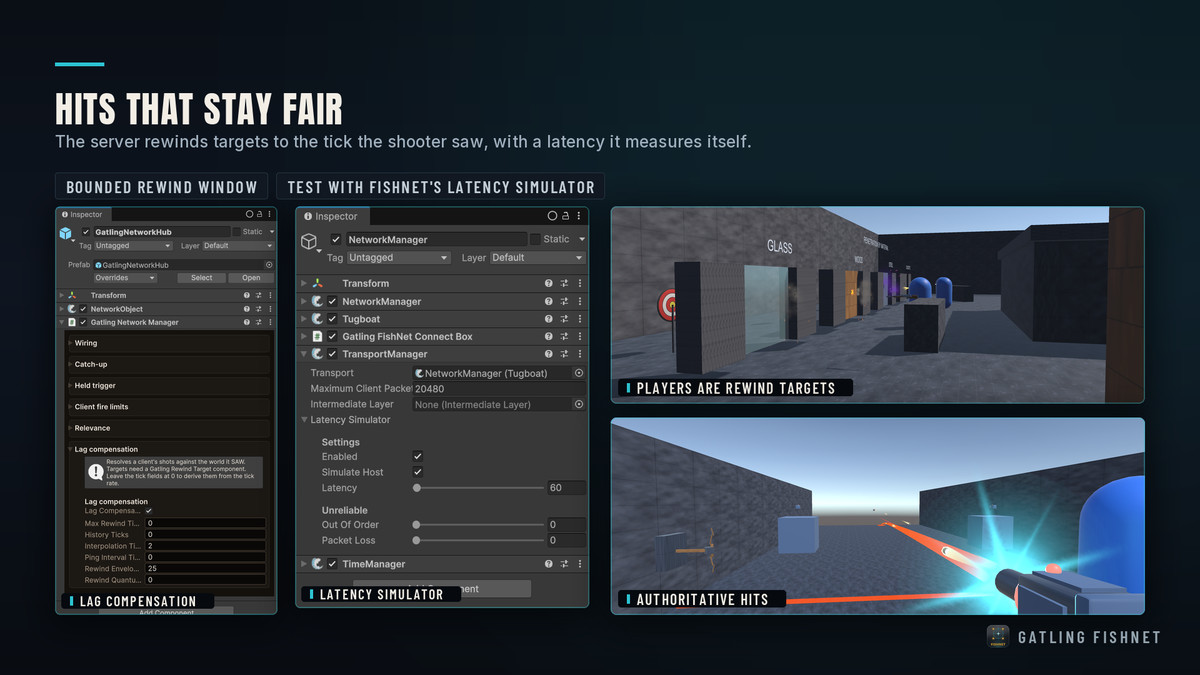Click lock icon in NetworkManager inspector header
The height and width of the screenshot is (675, 1200).
pyautogui.click(x=566, y=216)
